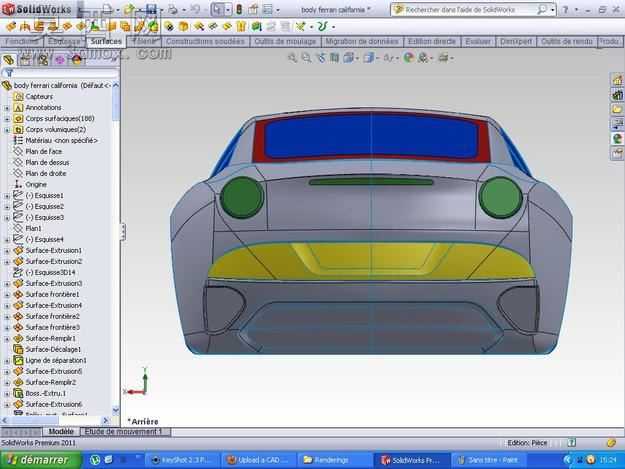Open the Options icon in title bar

pyautogui.click(x=268, y=9)
